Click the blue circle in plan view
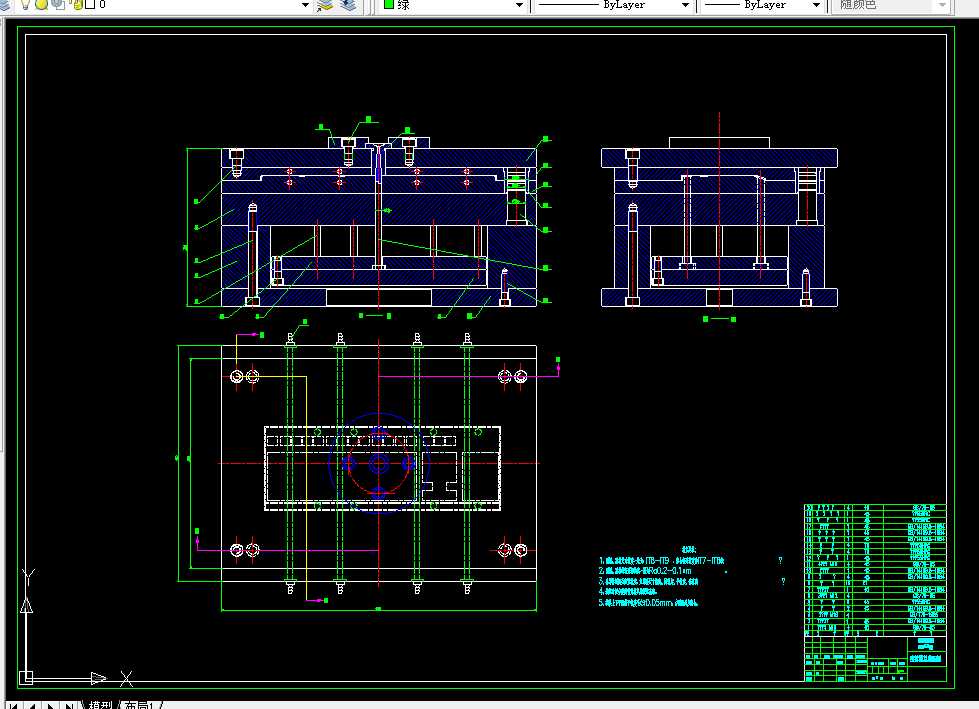The width and height of the screenshot is (979, 709). pos(378,463)
